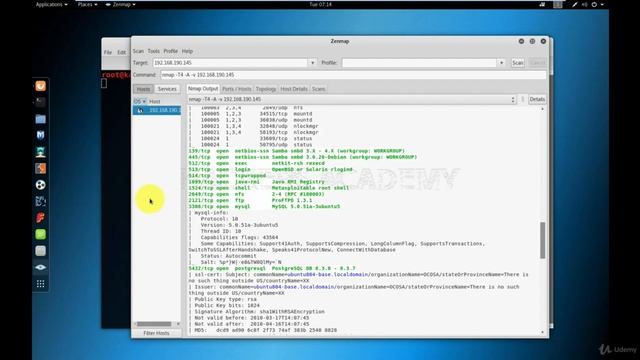Select host 192.168.190 in the hosts list

157,110
